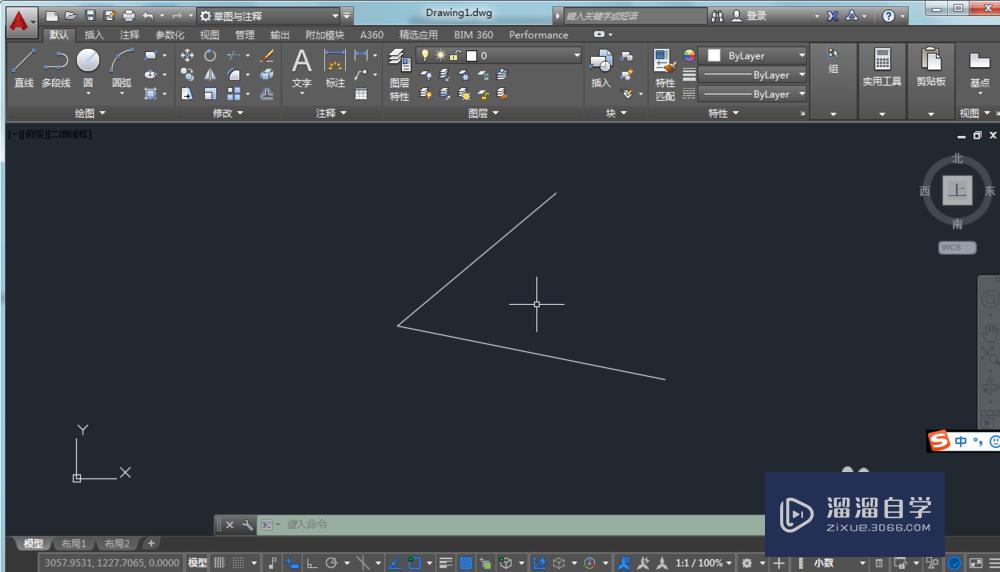The image size is (1000, 572).
Task: Click the Table icon in annotation panel
Action: (361, 94)
